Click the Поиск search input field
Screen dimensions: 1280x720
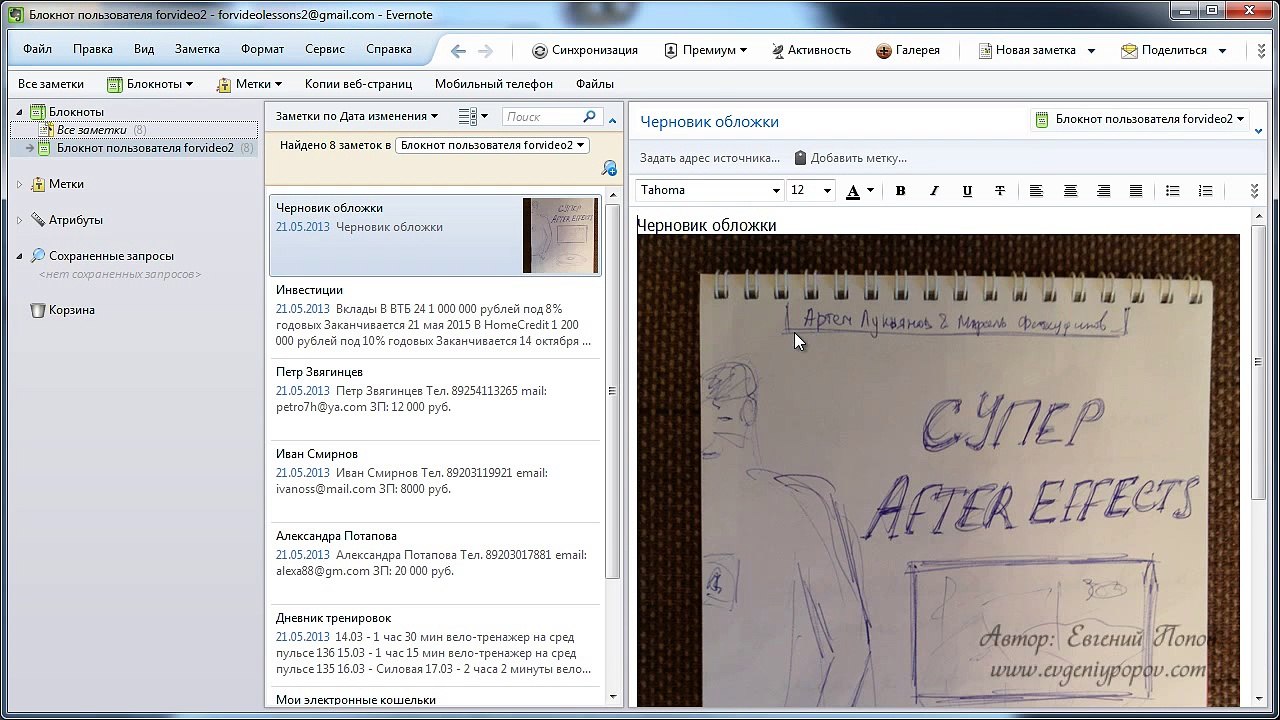point(541,117)
